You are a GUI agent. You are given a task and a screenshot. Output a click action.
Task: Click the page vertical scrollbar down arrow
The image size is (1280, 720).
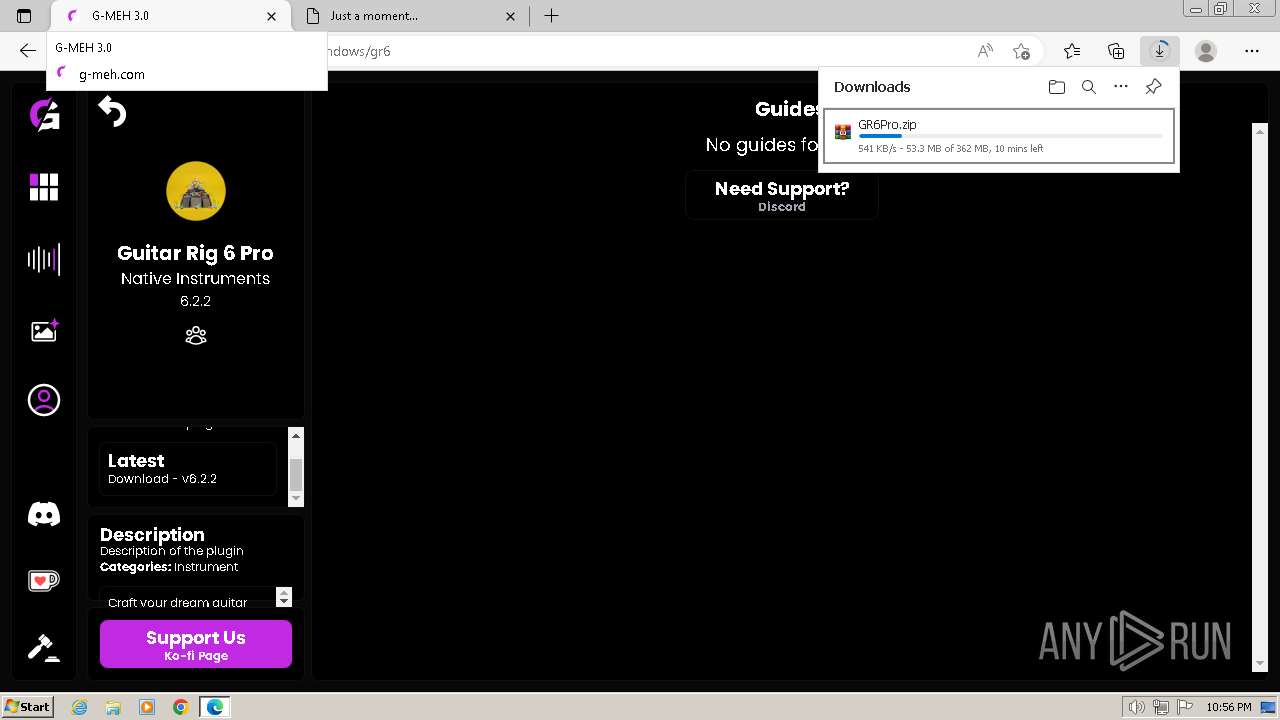1259,663
